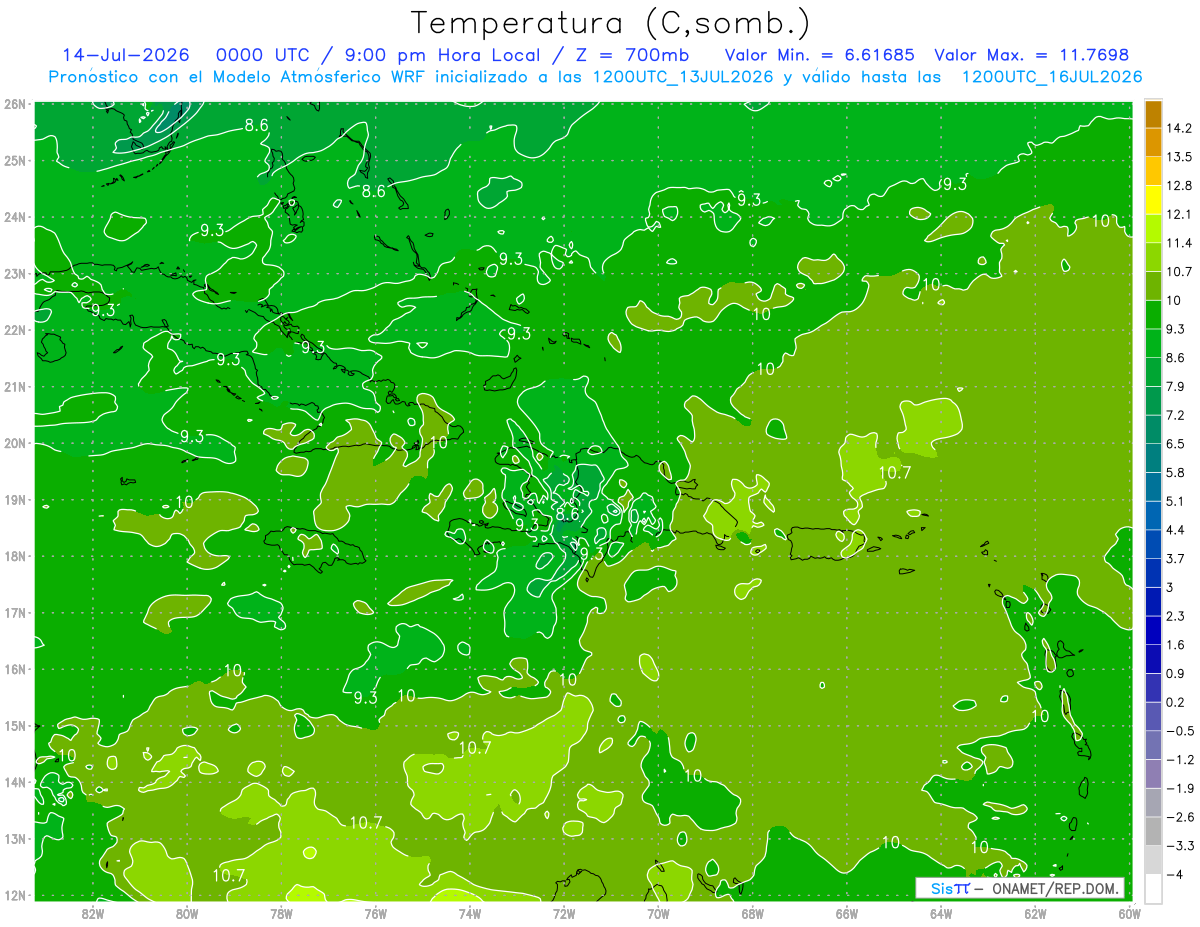Click the '80W' longitude axis label
1200x927 pixels.
coord(187,913)
